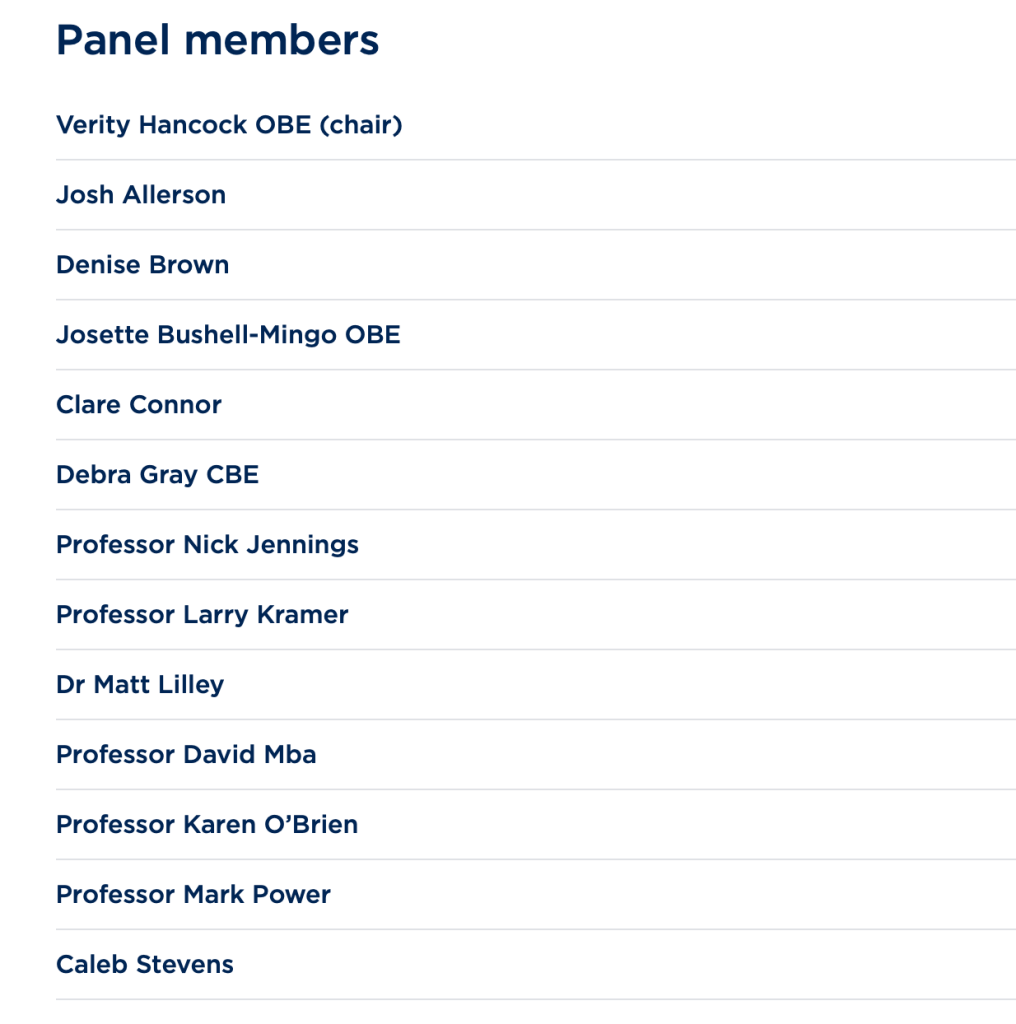This screenshot has width=1016, height=1024.
Task: Expand Debra Gray CBE details
Action: [157, 475]
